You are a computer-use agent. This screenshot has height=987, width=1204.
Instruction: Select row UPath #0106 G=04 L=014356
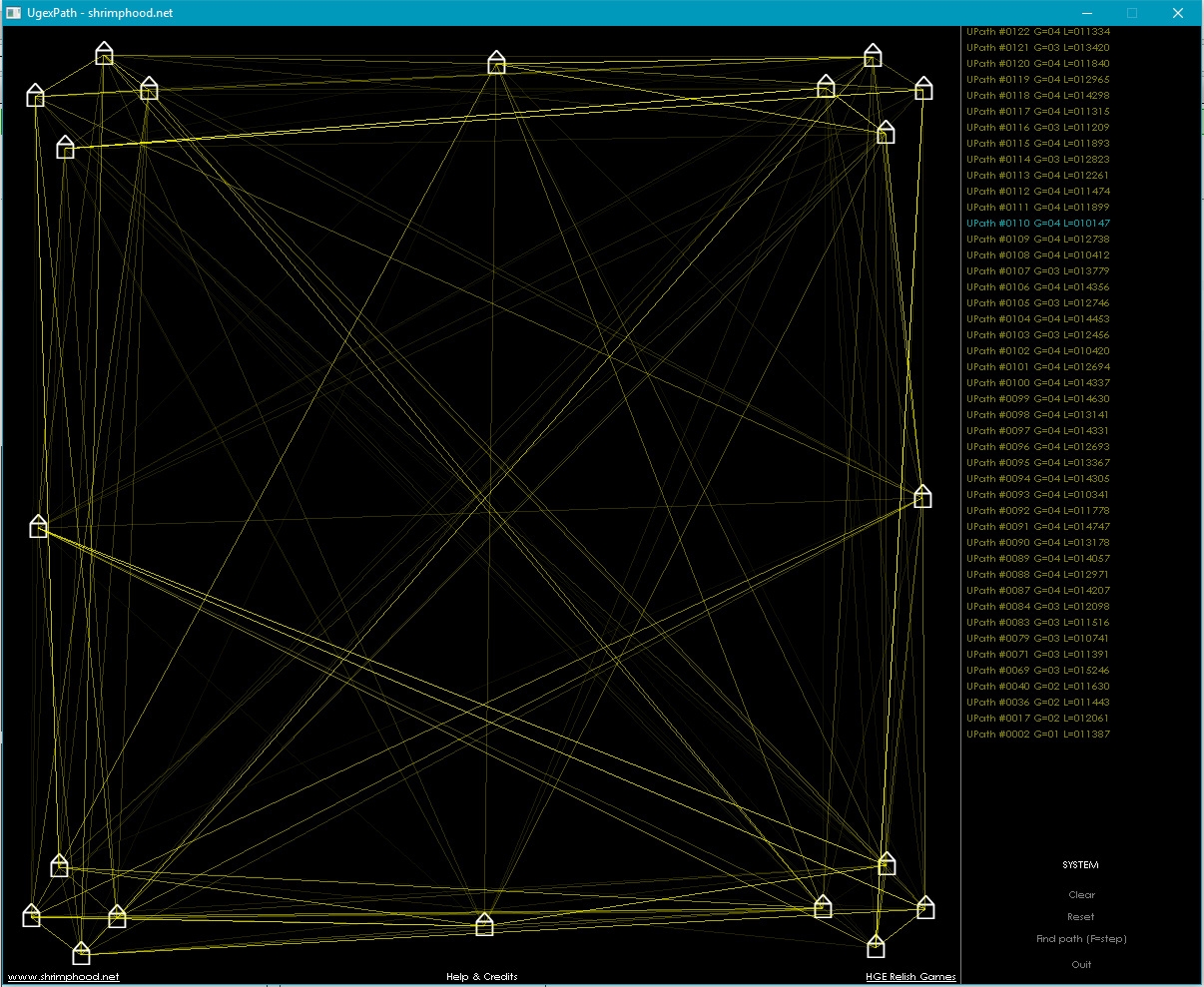pyautogui.click(x=1038, y=287)
